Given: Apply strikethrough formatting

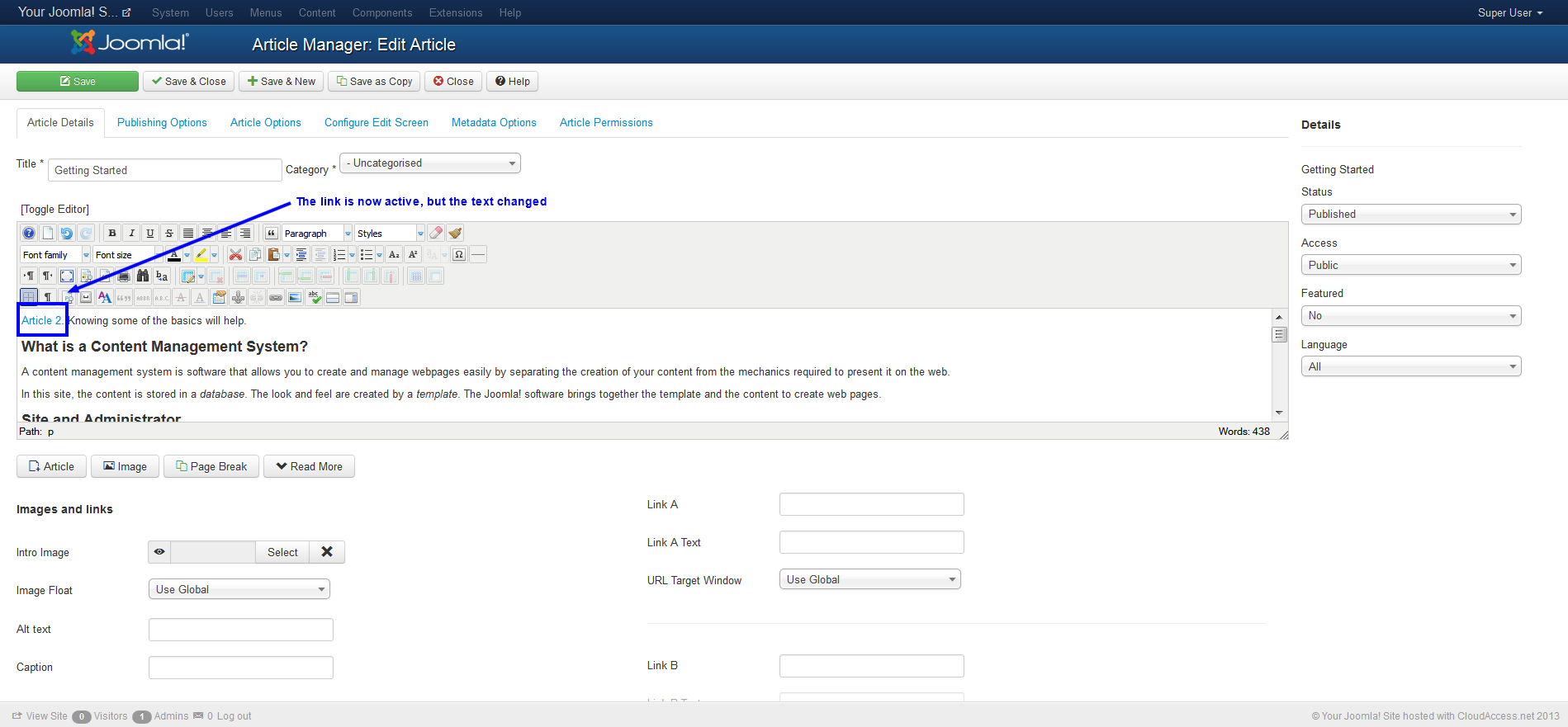Looking at the screenshot, I should coord(169,234).
